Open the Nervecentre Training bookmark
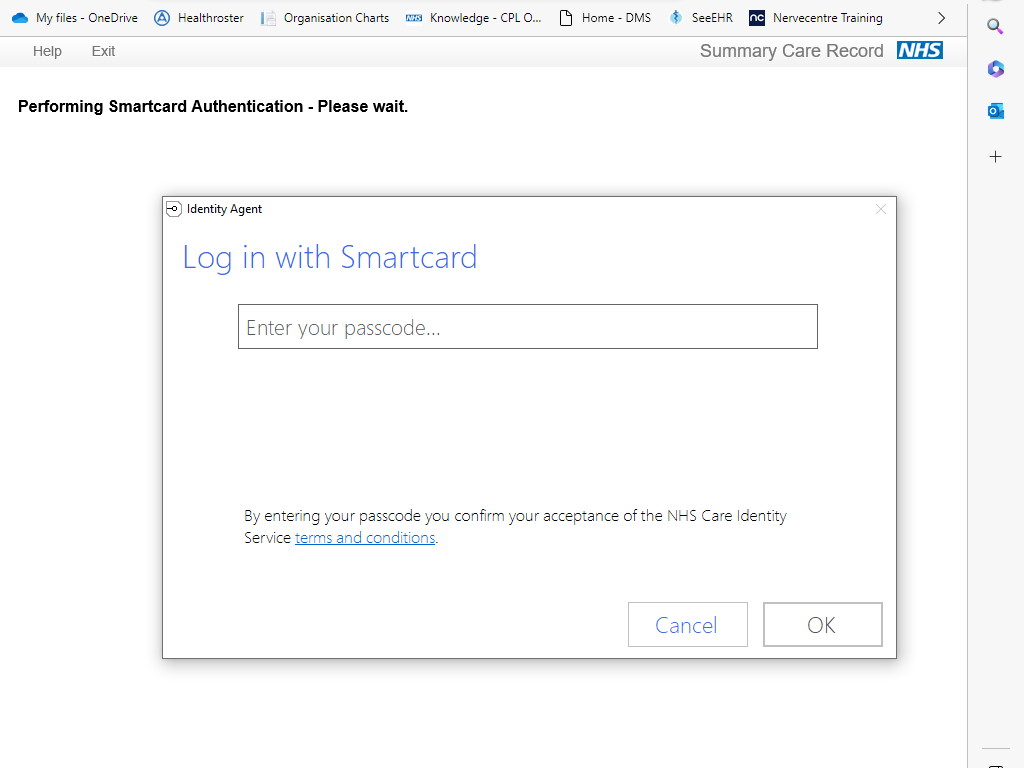Image resolution: width=1024 pixels, height=768 pixels. 816,18
